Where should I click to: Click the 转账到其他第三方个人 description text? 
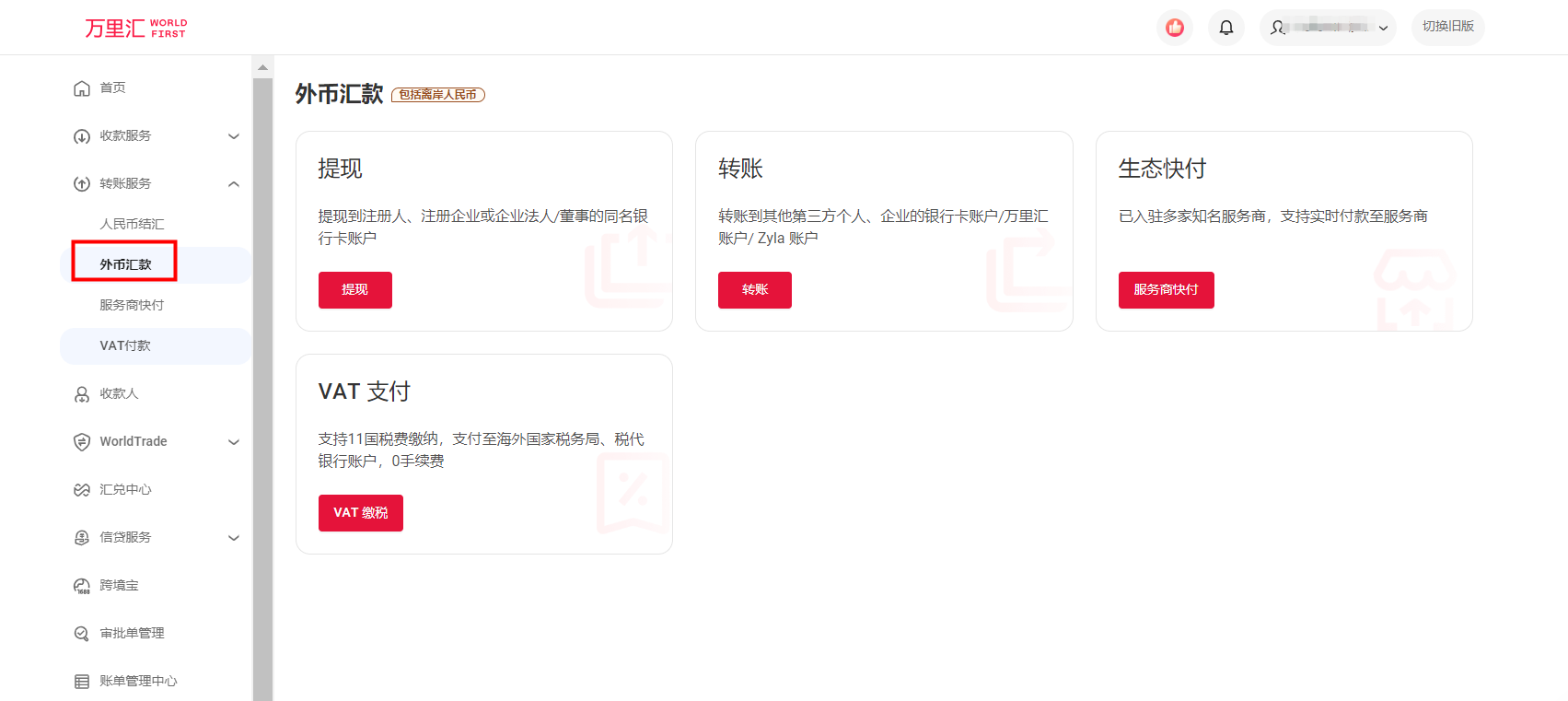[x=883, y=228]
